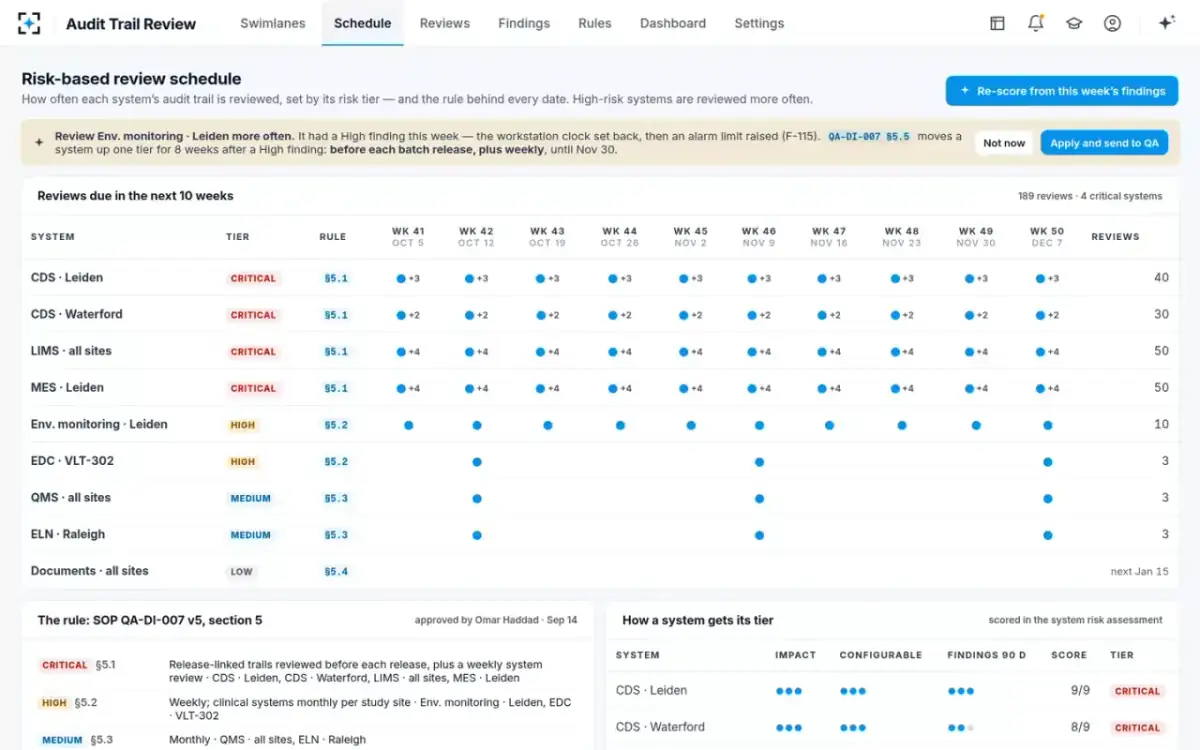Viewport: 1200px width, 750px height.
Task: Switch to the Dashboard tab
Action: tap(673, 23)
